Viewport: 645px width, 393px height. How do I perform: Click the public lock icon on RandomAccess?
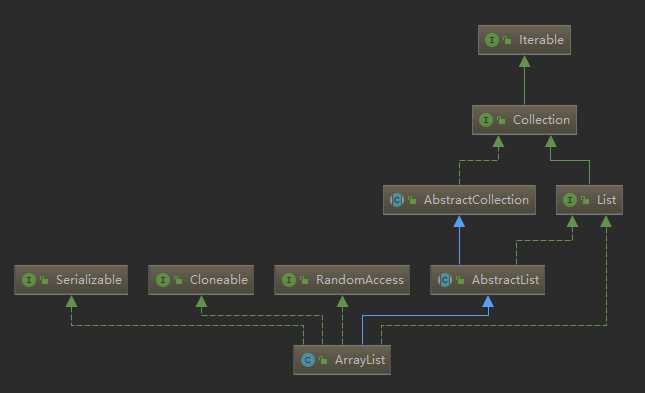coord(304,280)
